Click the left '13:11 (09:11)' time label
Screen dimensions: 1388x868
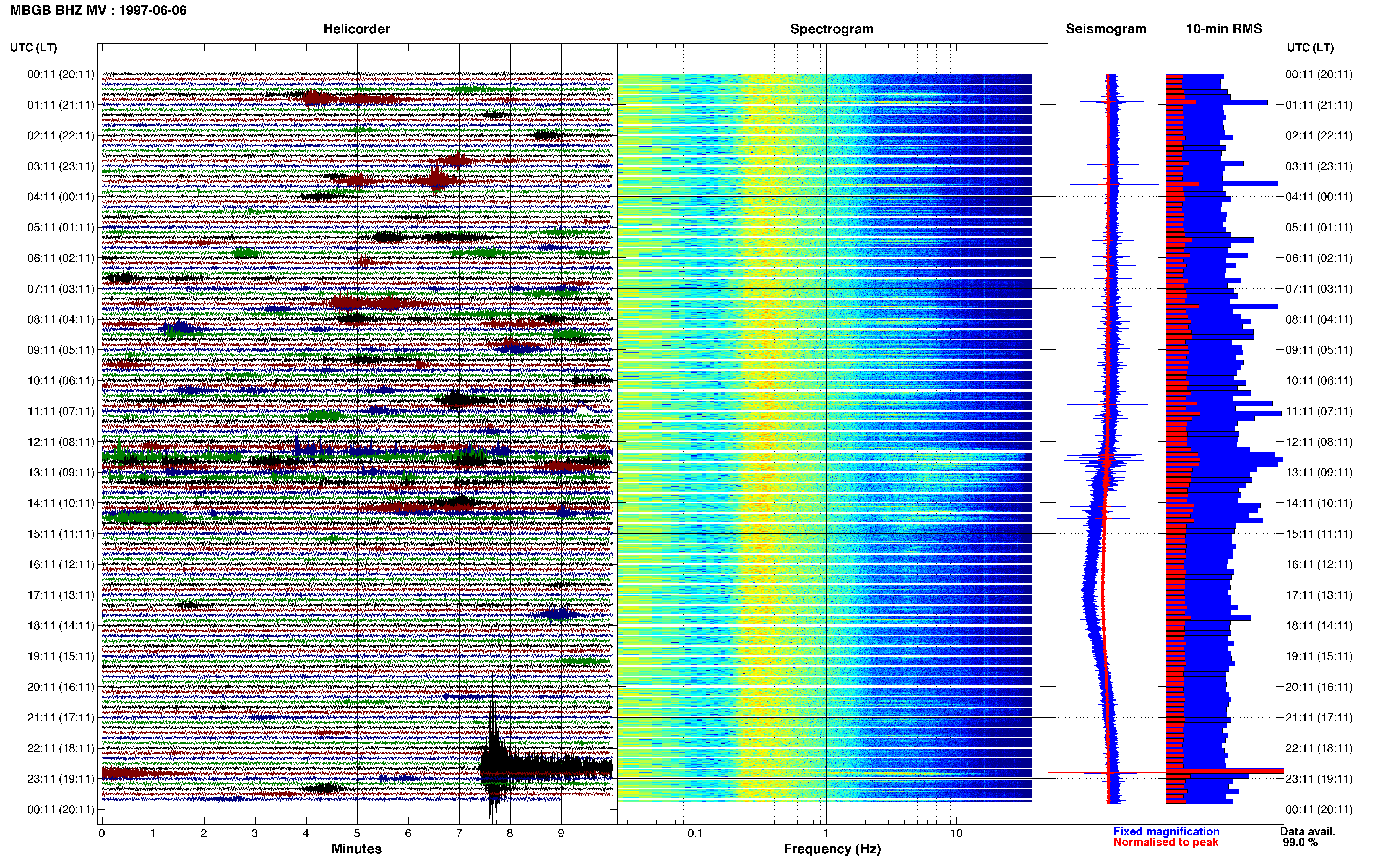point(61,473)
